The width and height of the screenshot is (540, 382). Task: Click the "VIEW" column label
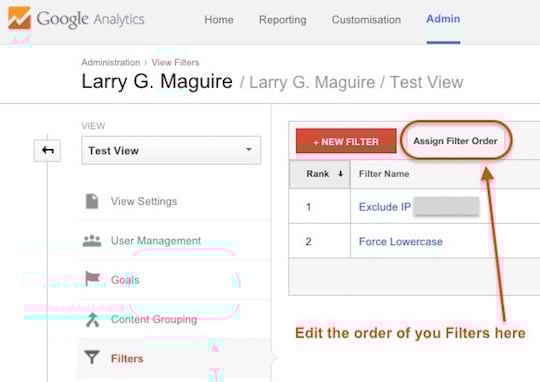tap(93, 126)
